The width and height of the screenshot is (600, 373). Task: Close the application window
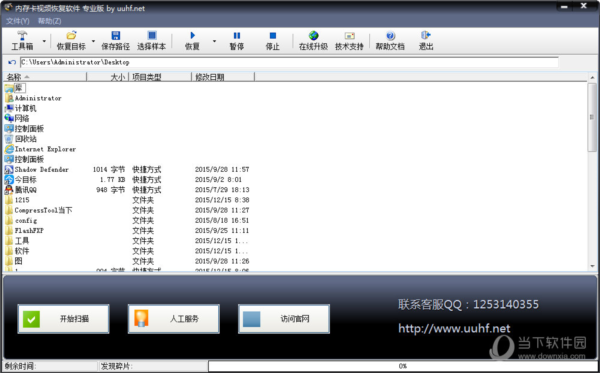tap(584, 7)
